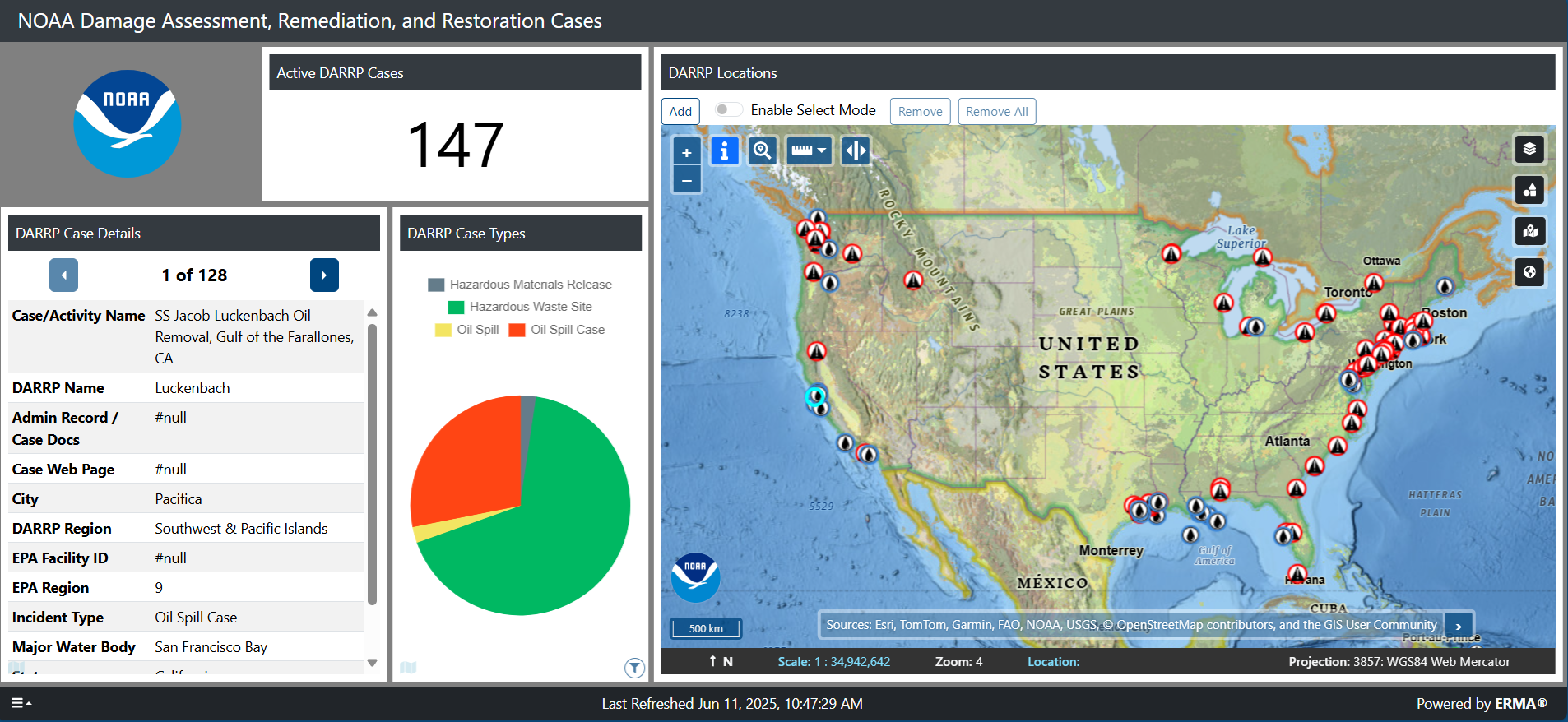
Task: Go to next DARRP case record
Action: click(x=324, y=275)
